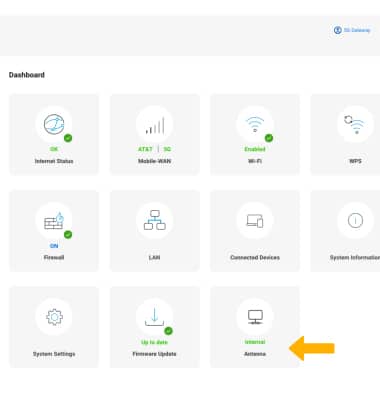The width and height of the screenshot is (380, 400).
Task: Click the System Information info icon
Action: (x=355, y=220)
